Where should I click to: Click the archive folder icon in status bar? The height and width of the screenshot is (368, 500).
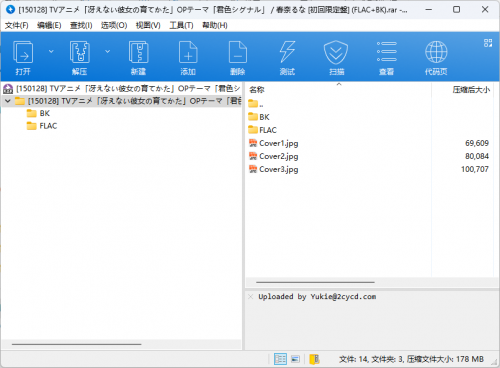pyautogui.click(x=314, y=359)
